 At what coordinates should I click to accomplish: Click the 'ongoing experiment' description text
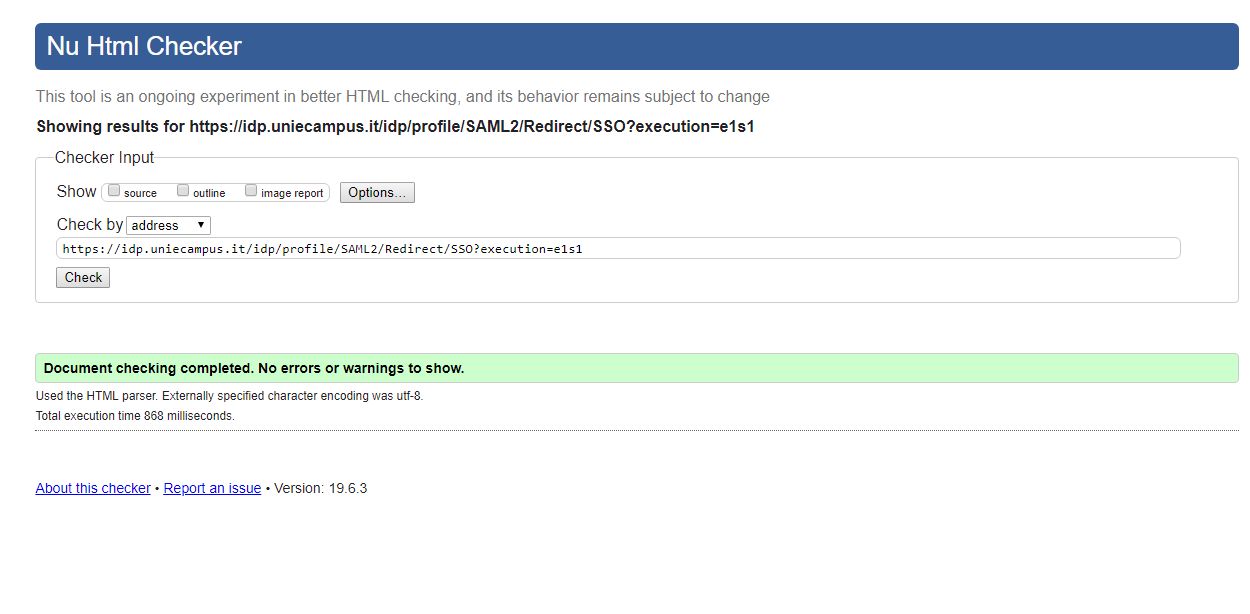click(x=403, y=97)
